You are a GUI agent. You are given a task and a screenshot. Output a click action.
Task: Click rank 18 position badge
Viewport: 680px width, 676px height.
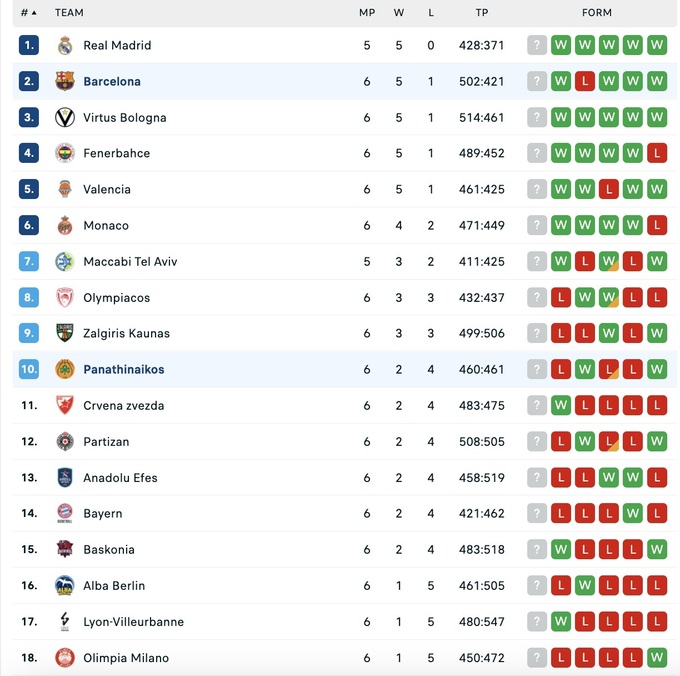tap(29, 657)
